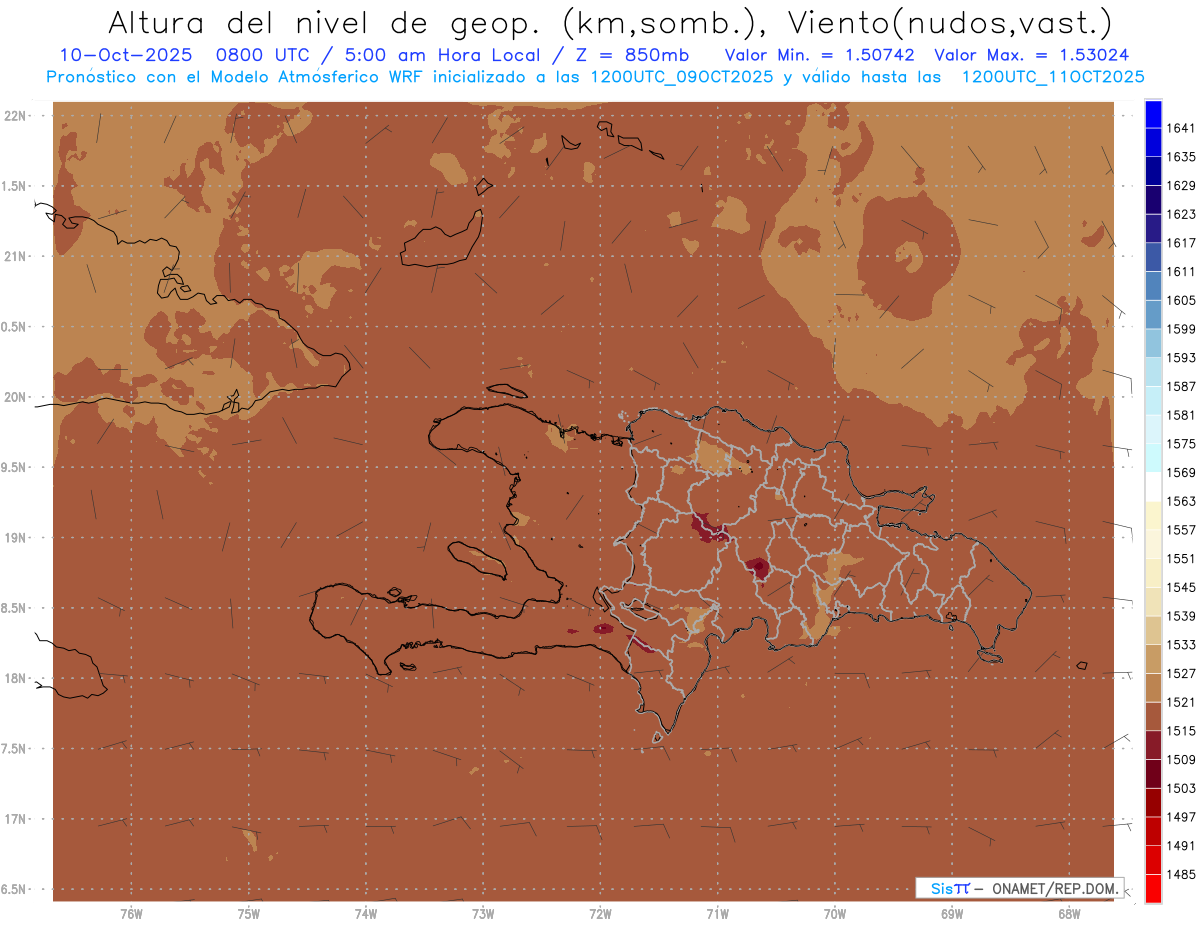Image resolution: width=1200 pixels, height=927 pixels.
Task: Click the 20N latitude tick label
Action: (14, 397)
